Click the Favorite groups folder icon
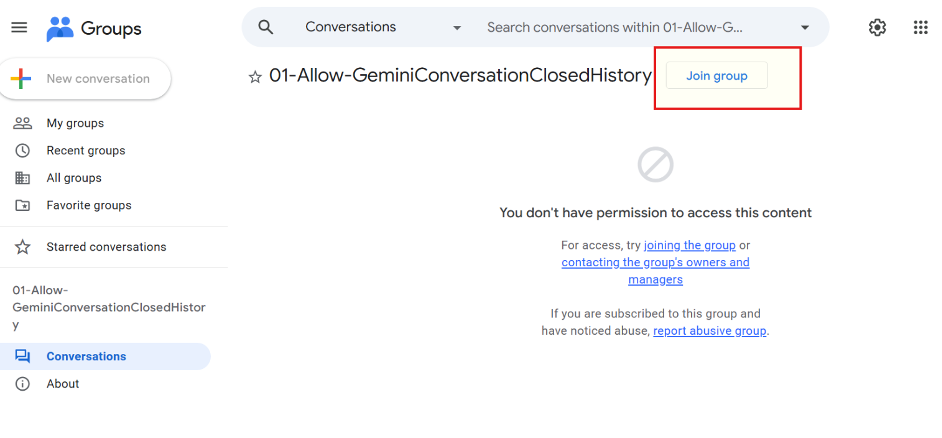This screenshot has height=438, width=942. pos(22,205)
